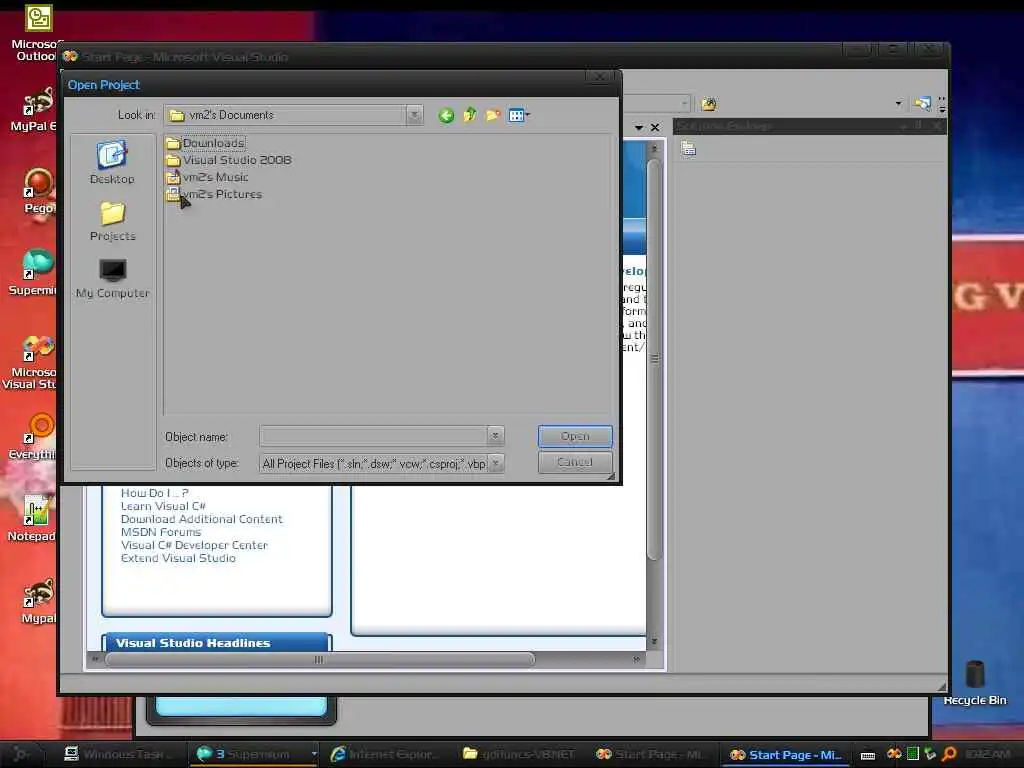Viewport: 1024px width, 768px height.
Task: Click the keyboard icon in system tray
Action: pos(868,755)
